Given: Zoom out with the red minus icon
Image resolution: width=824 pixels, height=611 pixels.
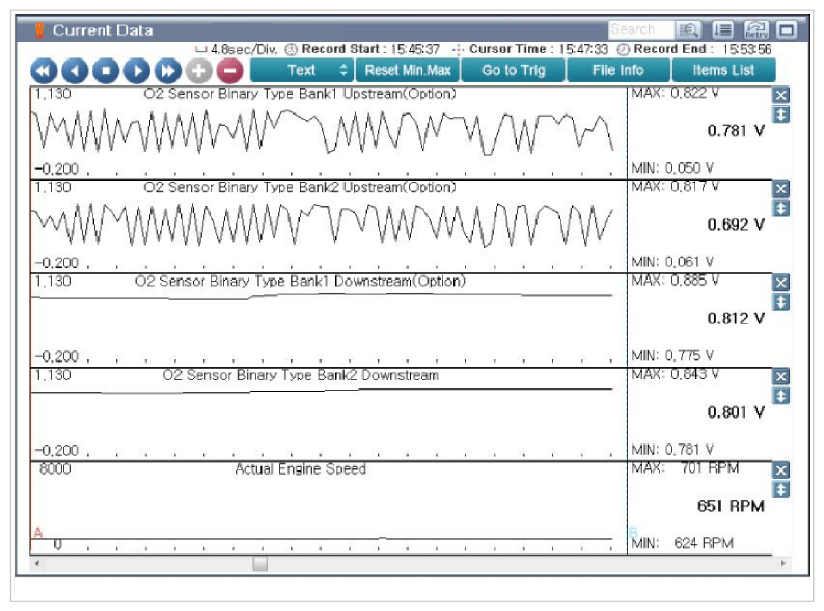Looking at the screenshot, I should click(x=230, y=70).
